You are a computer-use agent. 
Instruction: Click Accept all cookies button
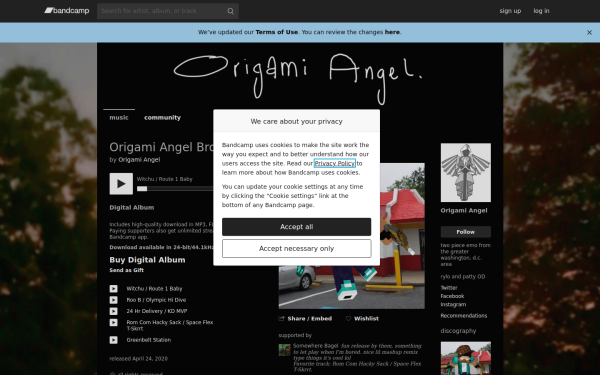pyautogui.click(x=297, y=227)
